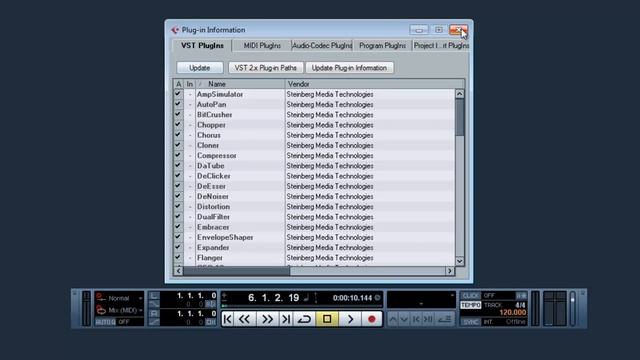The height and width of the screenshot is (360, 640).
Task: Click the left locator position value
Action: tap(197, 296)
